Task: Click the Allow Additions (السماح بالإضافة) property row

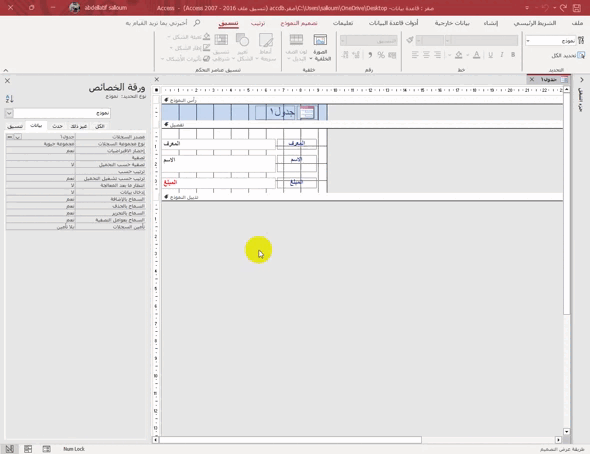Action: pos(75,199)
